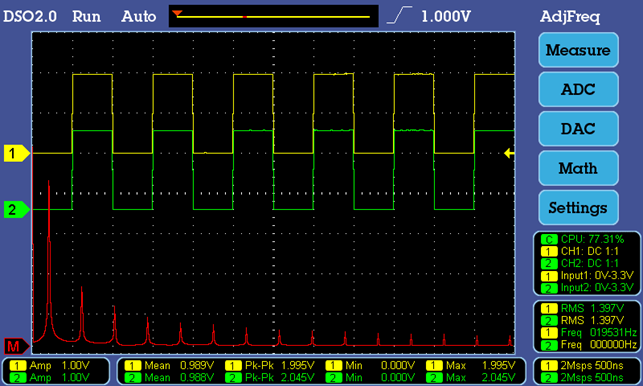Viewport: 643px width, 386px height.
Task: Select the CH1: DC 1:1 coupling text
Action: [x=590, y=251]
